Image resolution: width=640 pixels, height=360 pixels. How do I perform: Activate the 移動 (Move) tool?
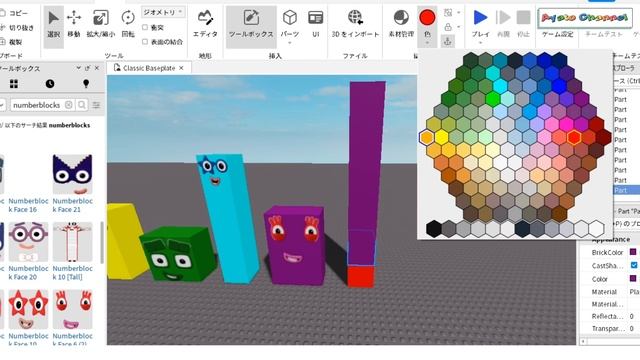(74, 25)
